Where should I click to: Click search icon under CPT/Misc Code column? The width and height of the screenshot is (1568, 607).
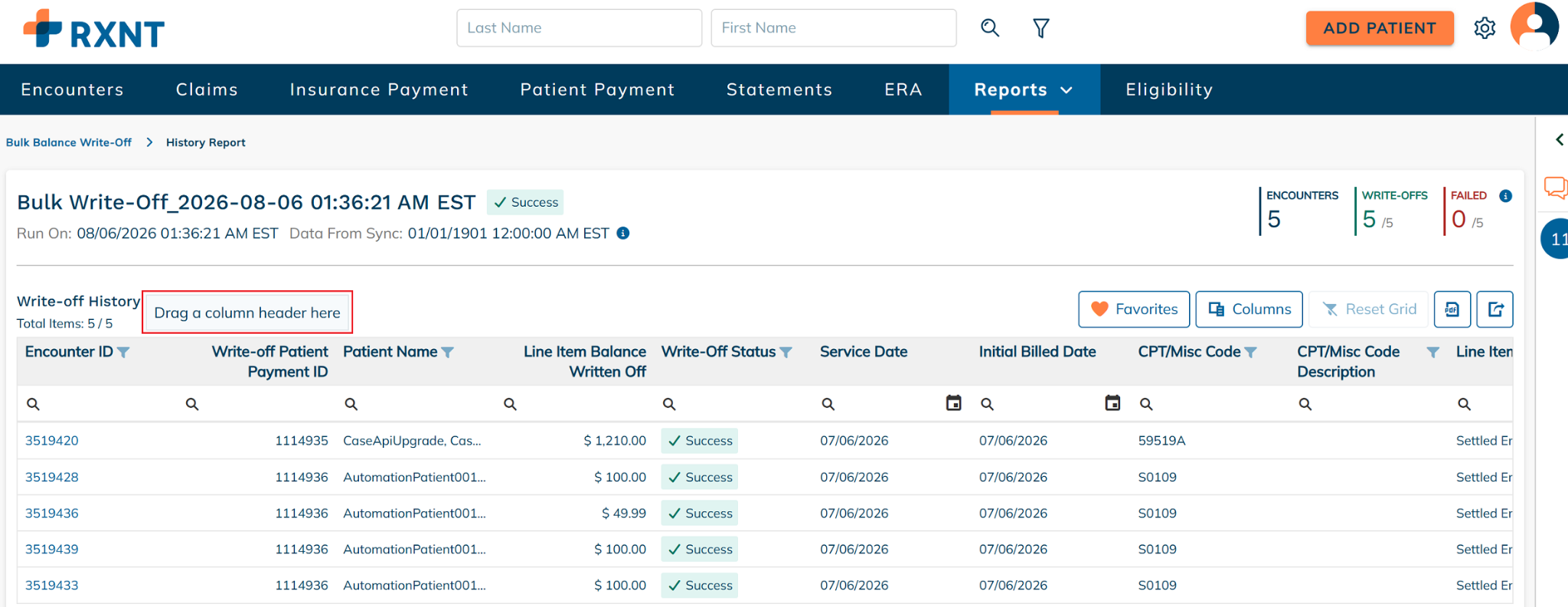pyautogui.click(x=1146, y=404)
